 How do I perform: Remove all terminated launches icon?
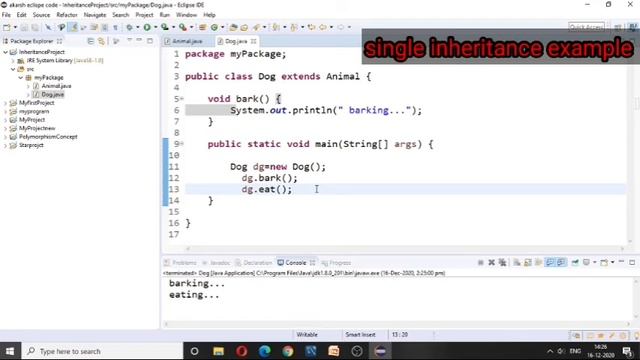coord(502,262)
